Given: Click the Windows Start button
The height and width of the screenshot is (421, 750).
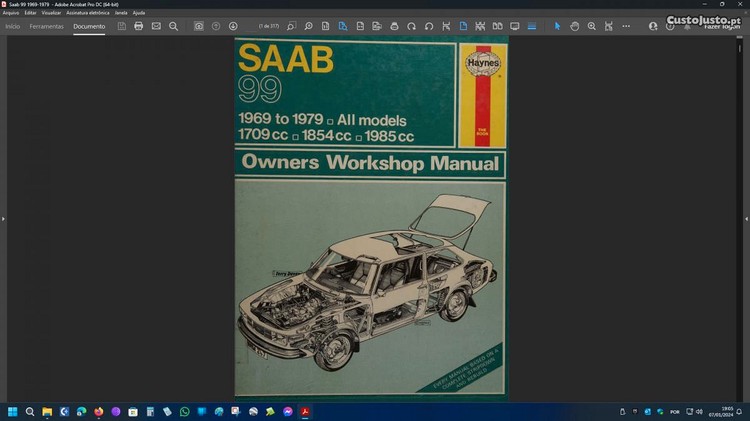Looking at the screenshot, I should click(13, 411).
